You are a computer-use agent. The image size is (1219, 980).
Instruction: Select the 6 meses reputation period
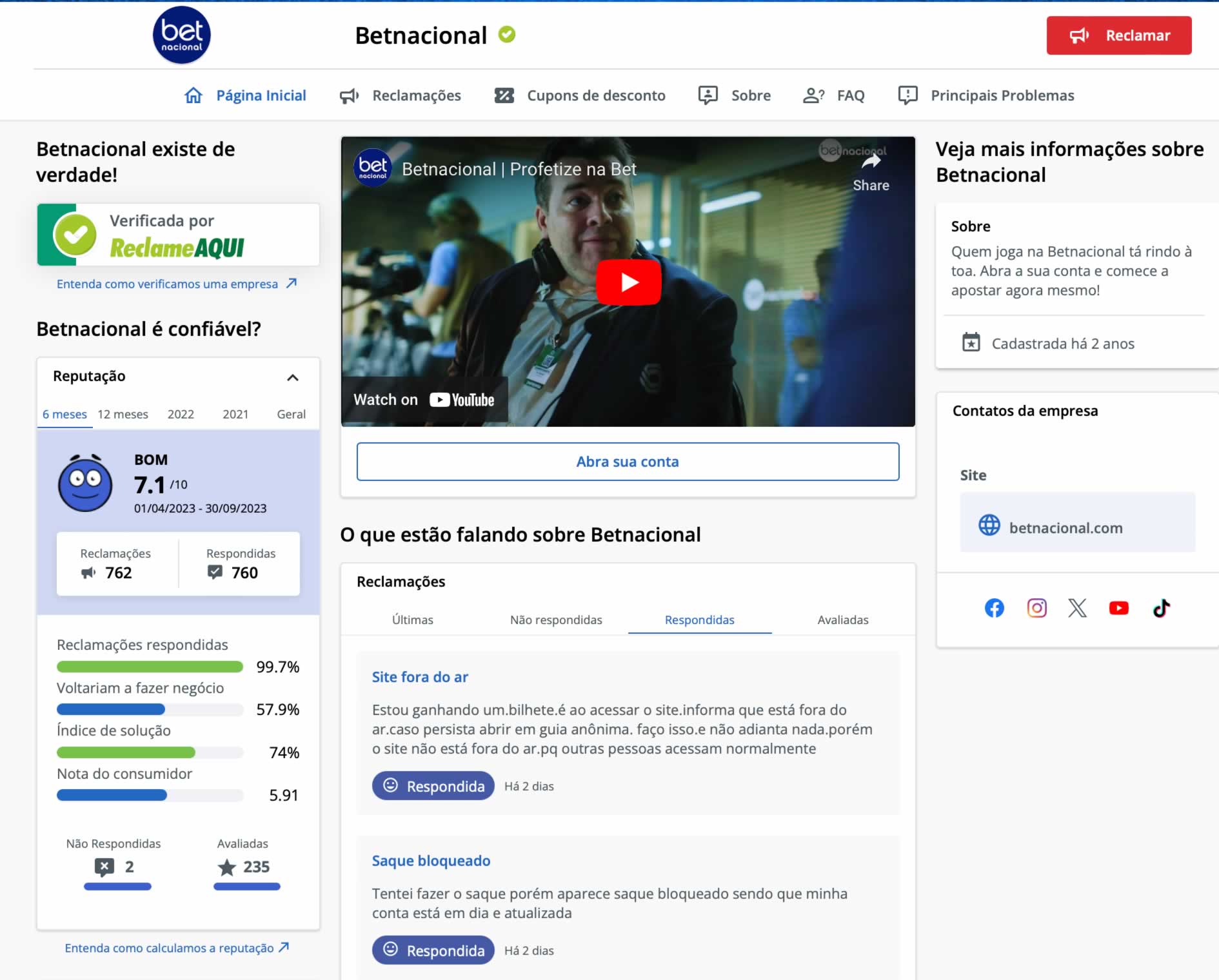point(64,414)
